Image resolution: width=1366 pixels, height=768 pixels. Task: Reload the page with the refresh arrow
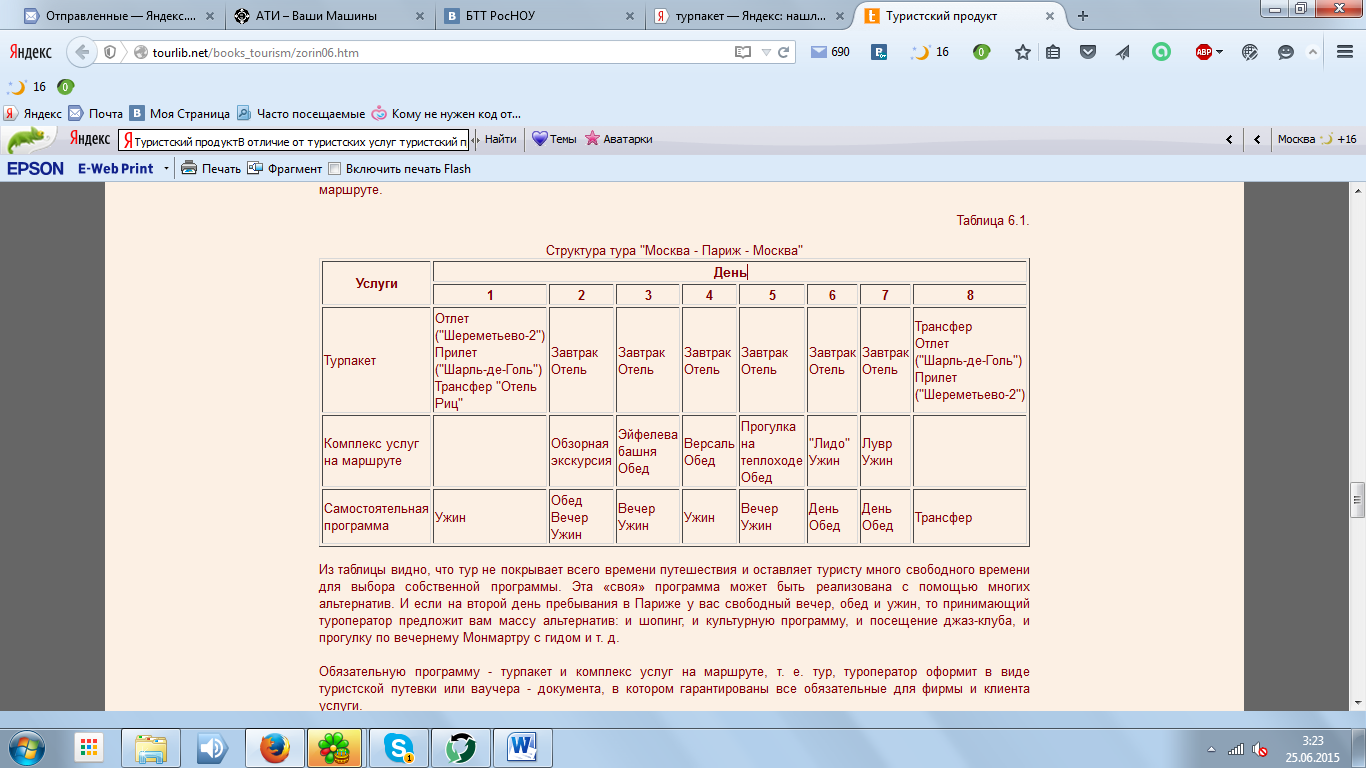[785, 52]
